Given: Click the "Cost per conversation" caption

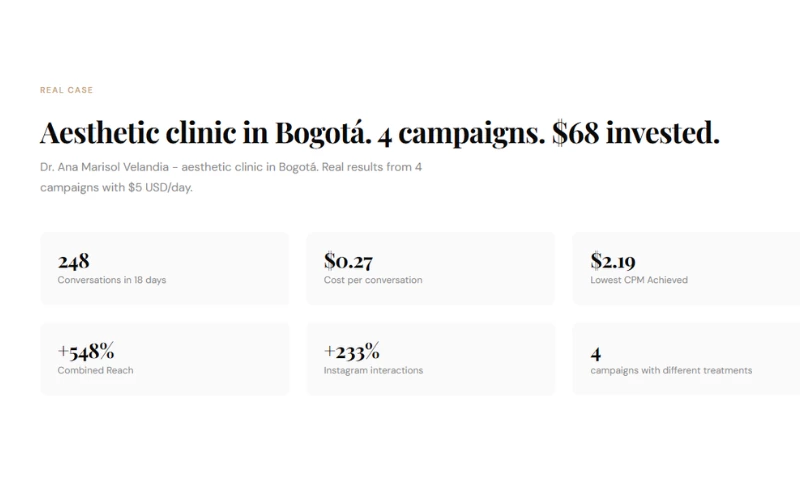Looking at the screenshot, I should [373, 280].
